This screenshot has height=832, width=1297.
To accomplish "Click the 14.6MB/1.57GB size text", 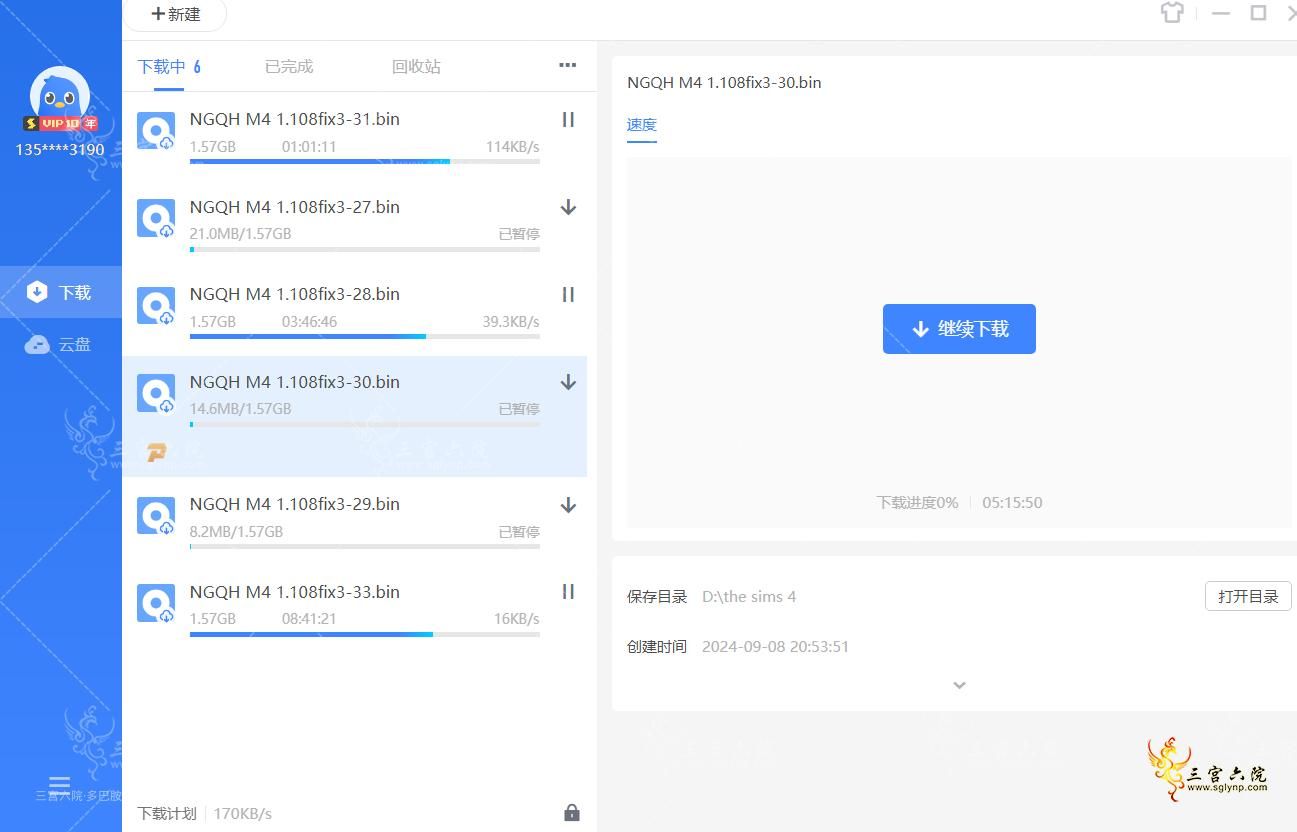I will coord(240,409).
